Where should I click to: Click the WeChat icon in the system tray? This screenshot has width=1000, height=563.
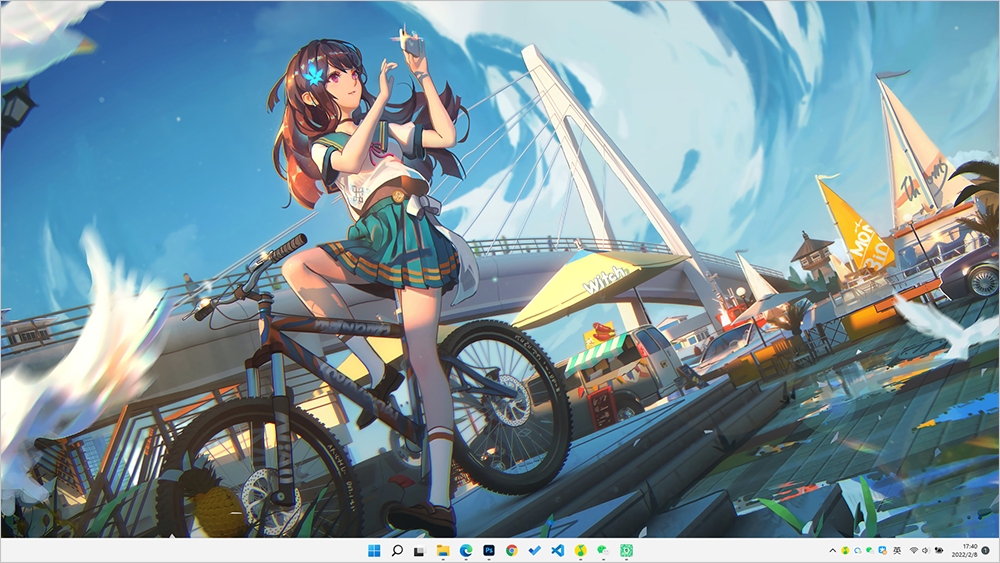click(x=870, y=550)
